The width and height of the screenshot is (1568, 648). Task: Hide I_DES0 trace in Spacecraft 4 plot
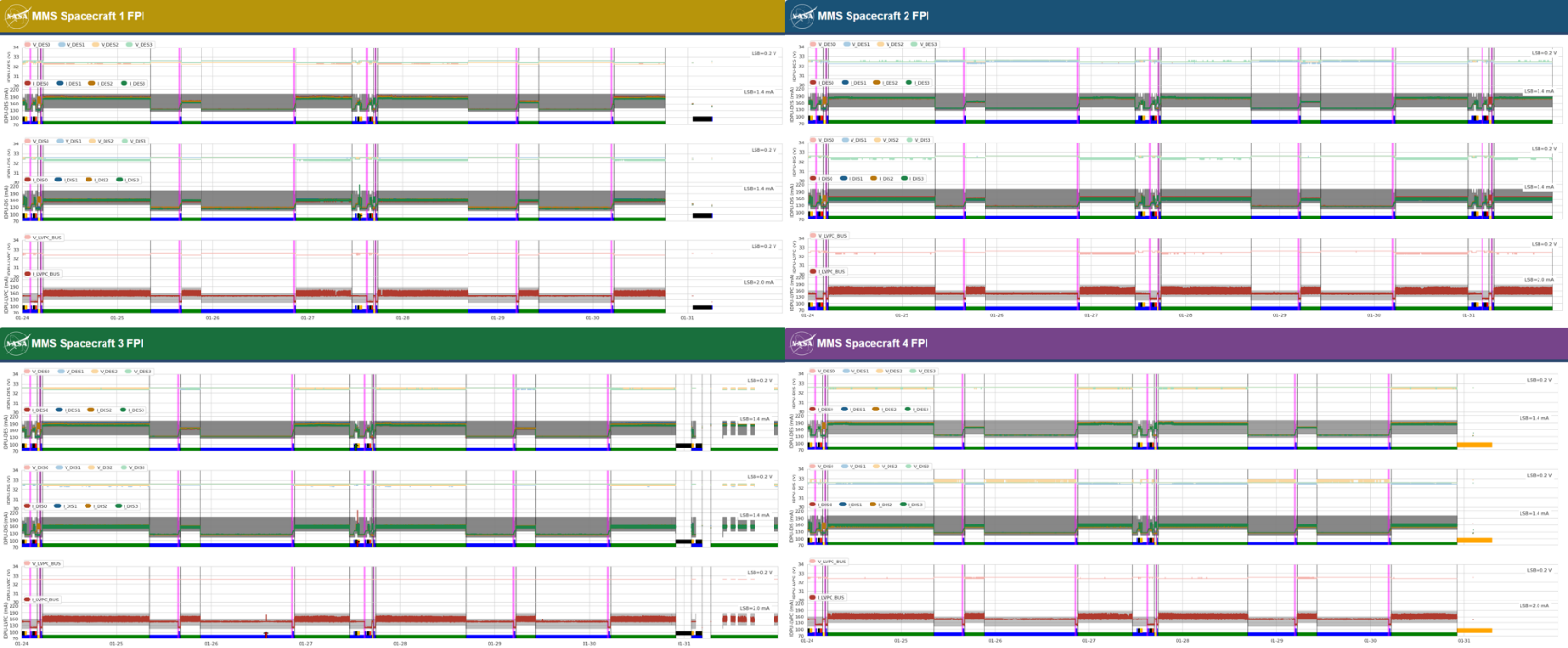tap(823, 410)
